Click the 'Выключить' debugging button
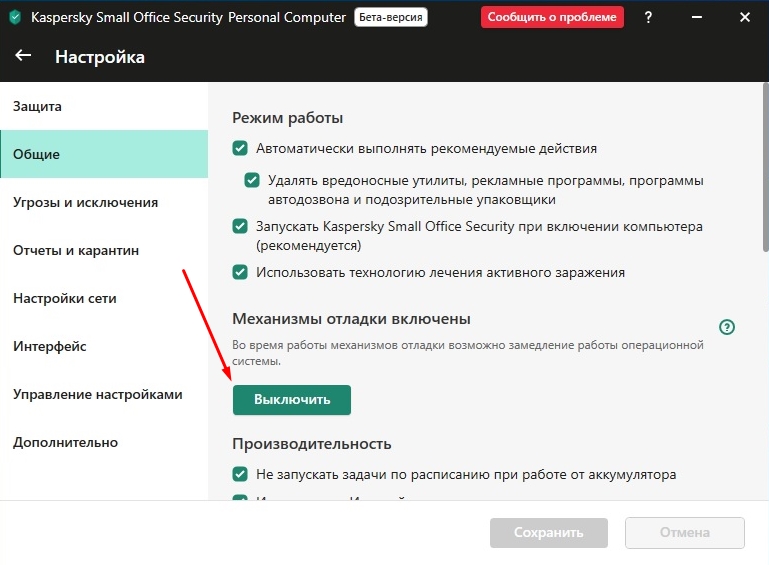 point(292,400)
